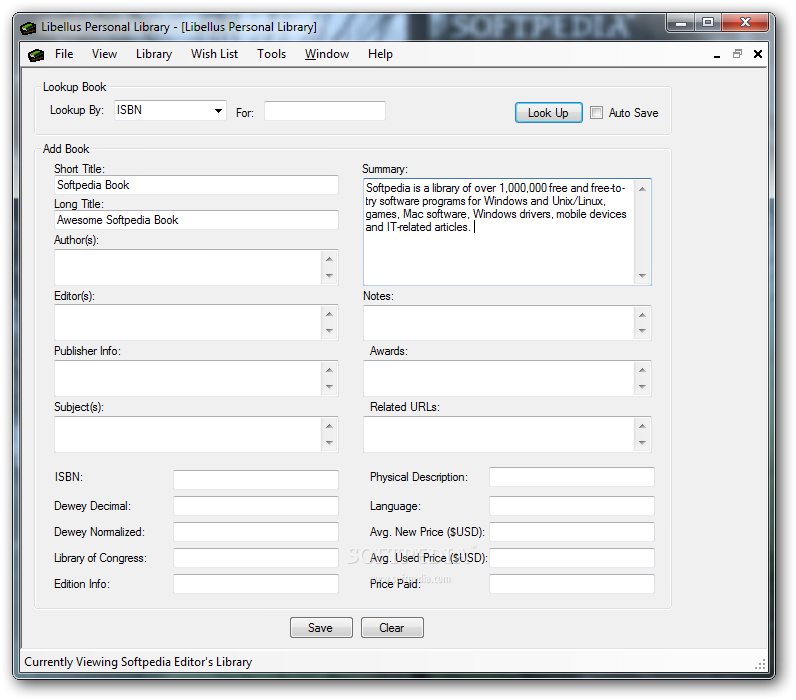Image resolution: width=796 pixels, height=700 pixels.
Task: Maximize the Libellus main window
Action: (x=708, y=22)
